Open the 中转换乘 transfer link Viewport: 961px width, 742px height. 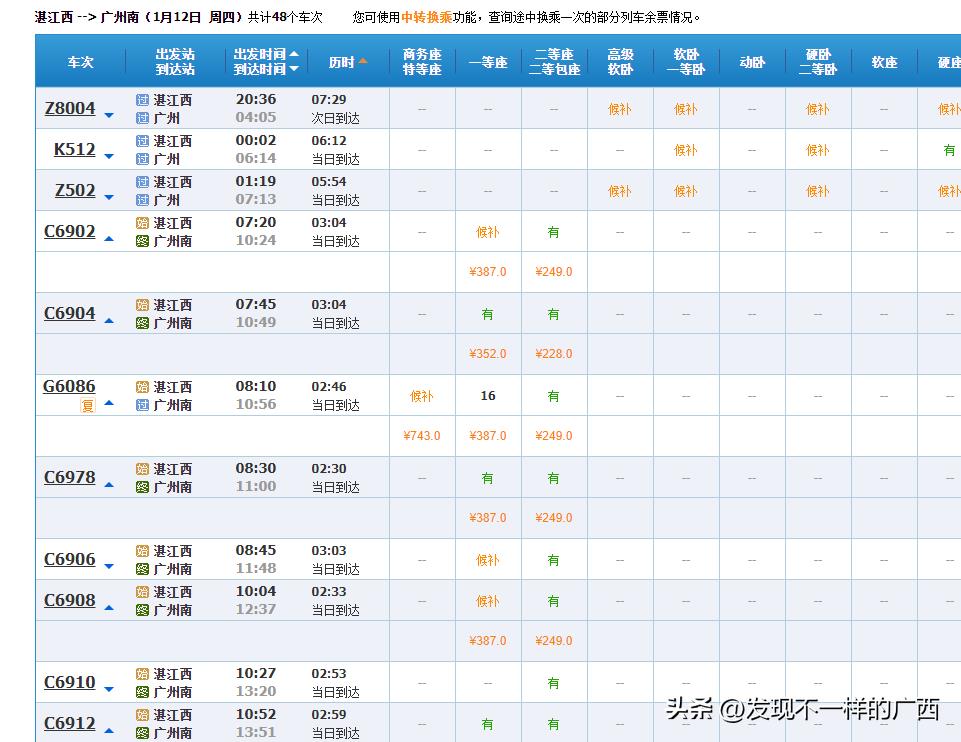point(427,17)
